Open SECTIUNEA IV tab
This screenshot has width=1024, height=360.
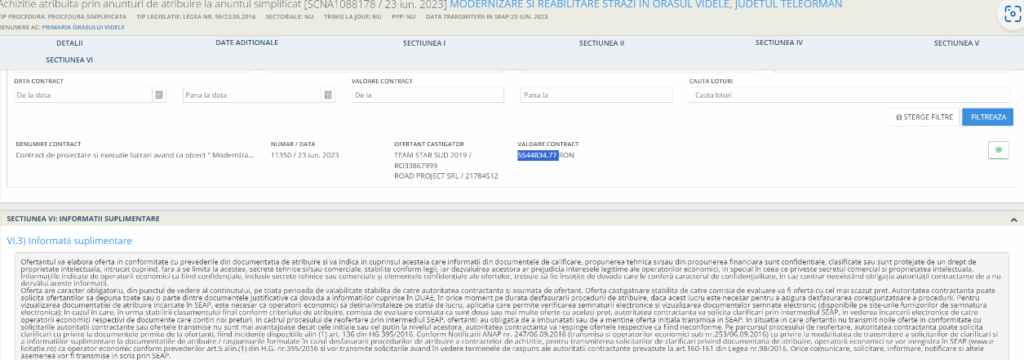(778, 42)
